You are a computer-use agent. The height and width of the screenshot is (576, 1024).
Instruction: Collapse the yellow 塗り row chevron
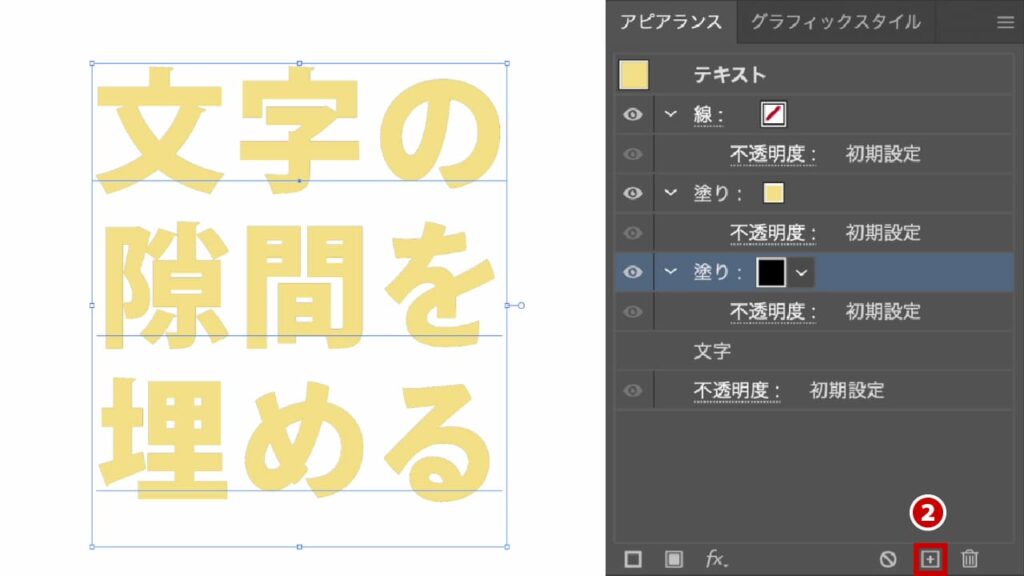pos(671,193)
